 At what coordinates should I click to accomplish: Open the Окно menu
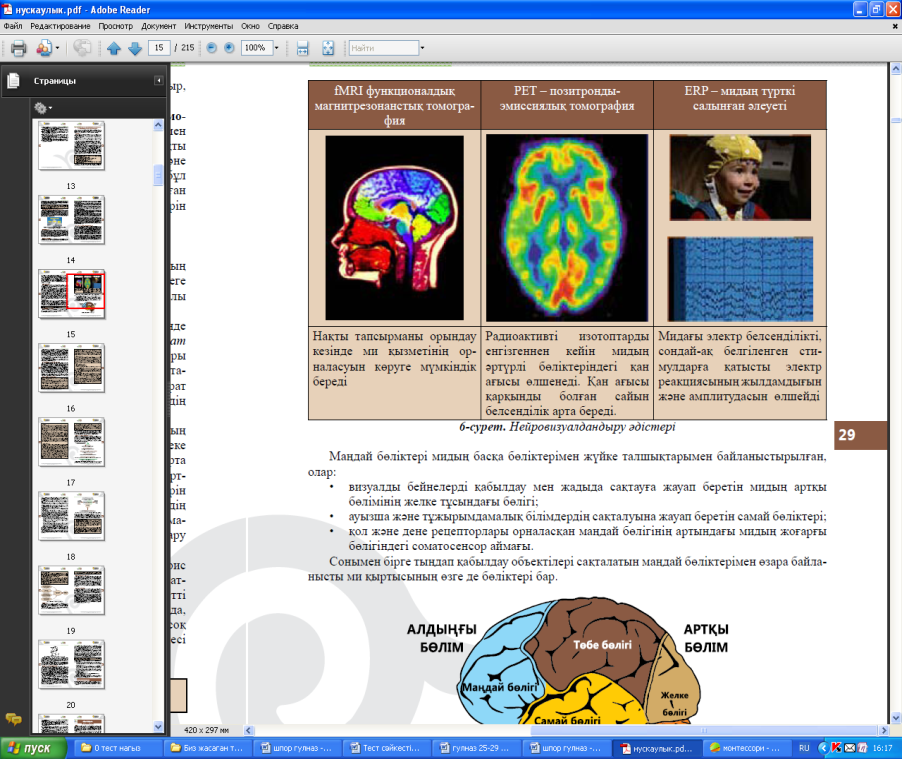(x=250, y=26)
